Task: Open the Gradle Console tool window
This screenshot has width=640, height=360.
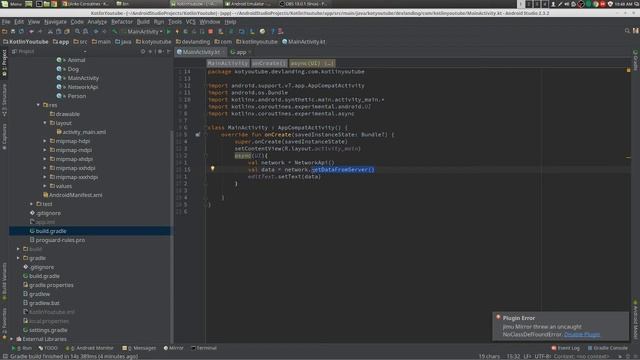Action: tap(608, 348)
